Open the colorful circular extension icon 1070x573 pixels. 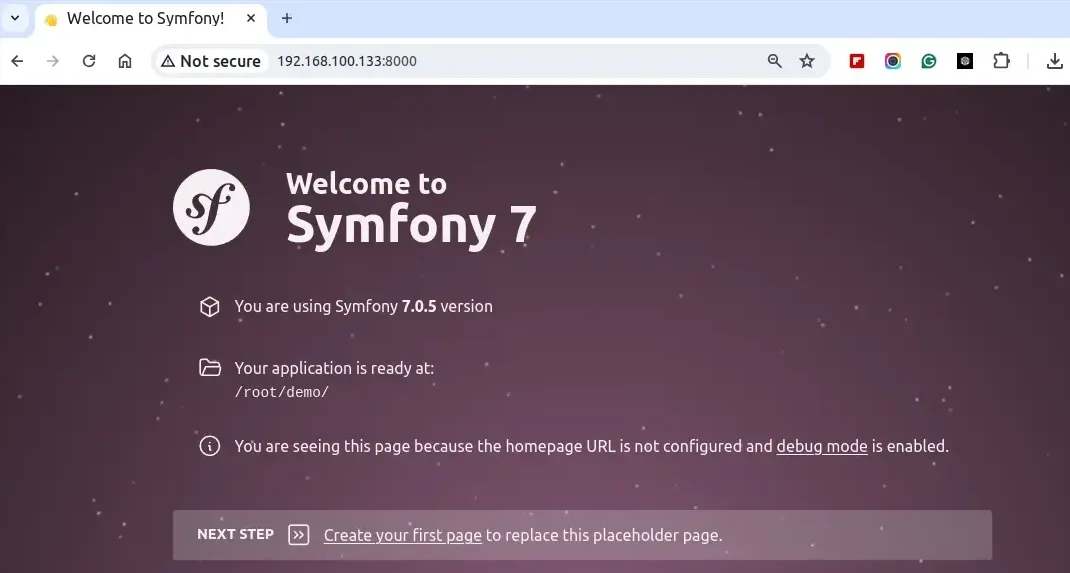(x=893, y=61)
